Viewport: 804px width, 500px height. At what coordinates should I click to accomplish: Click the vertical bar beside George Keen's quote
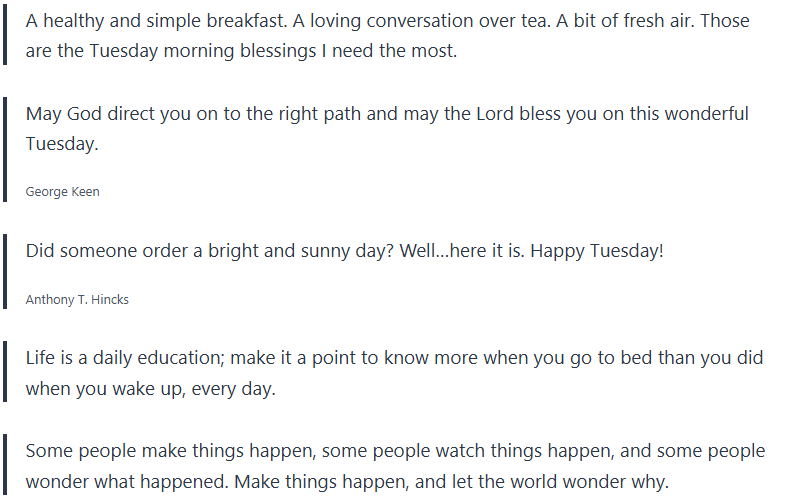[x=6, y=150]
